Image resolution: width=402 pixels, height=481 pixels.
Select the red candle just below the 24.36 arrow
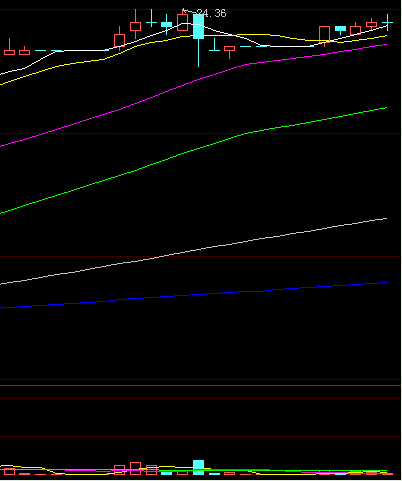[x=182, y=22]
